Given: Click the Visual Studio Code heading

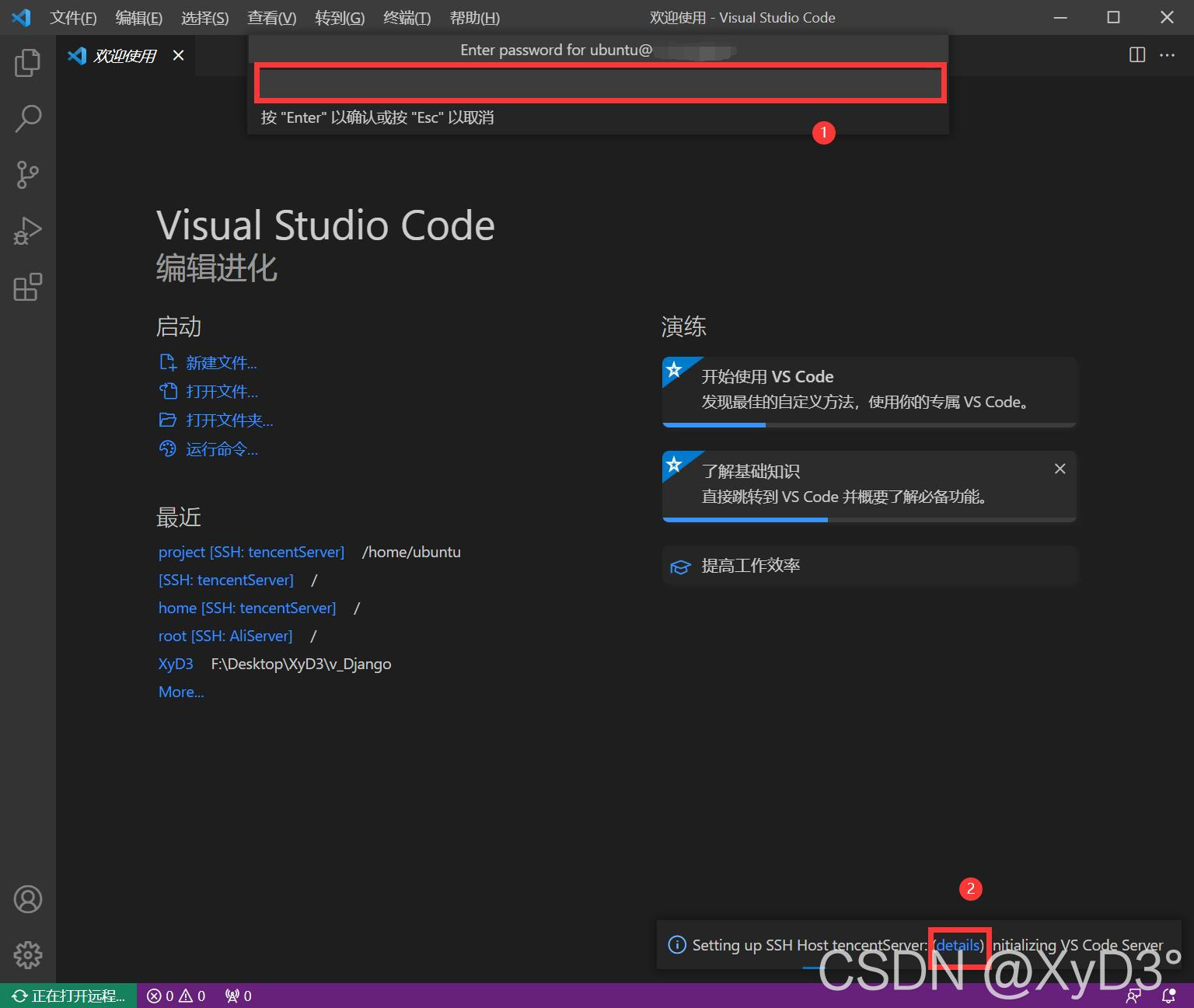Looking at the screenshot, I should tap(326, 225).
